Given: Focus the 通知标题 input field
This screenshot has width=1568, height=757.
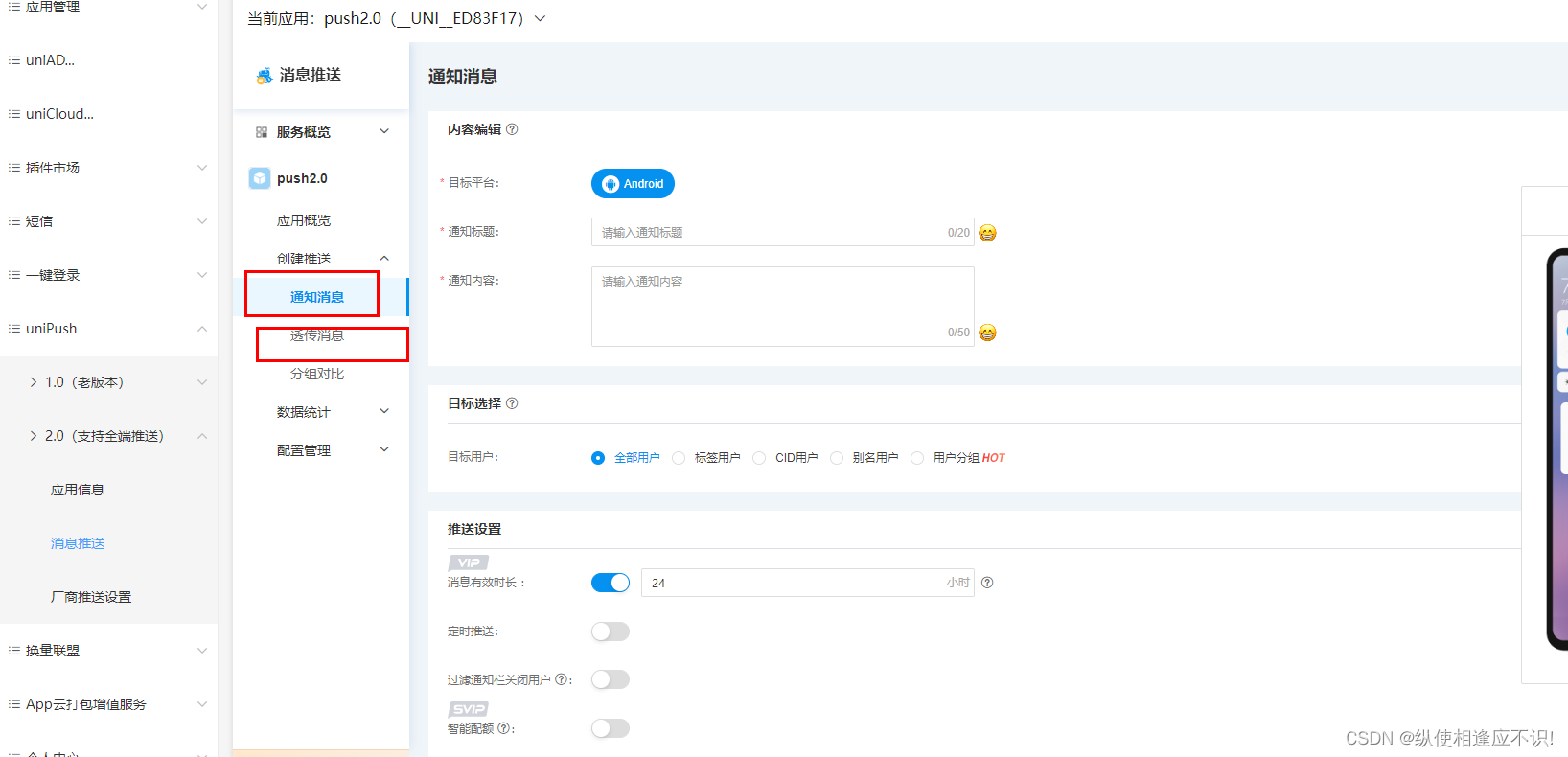Looking at the screenshot, I should (x=782, y=233).
